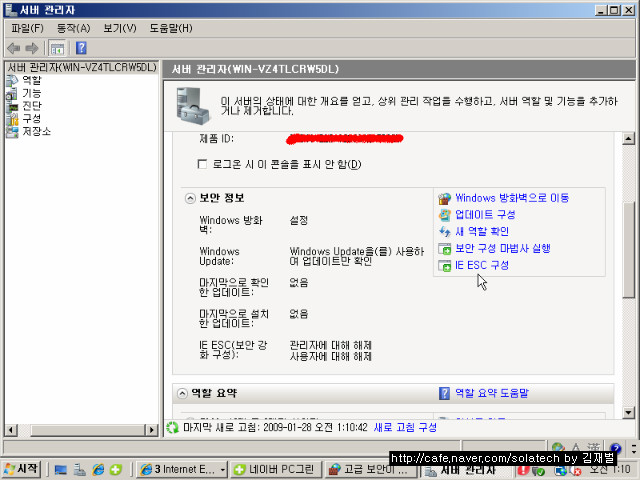Select root node 서버 관리자(WIN-VZ4TLCRW5DL)
This screenshot has height=480, width=640.
(x=82, y=67)
